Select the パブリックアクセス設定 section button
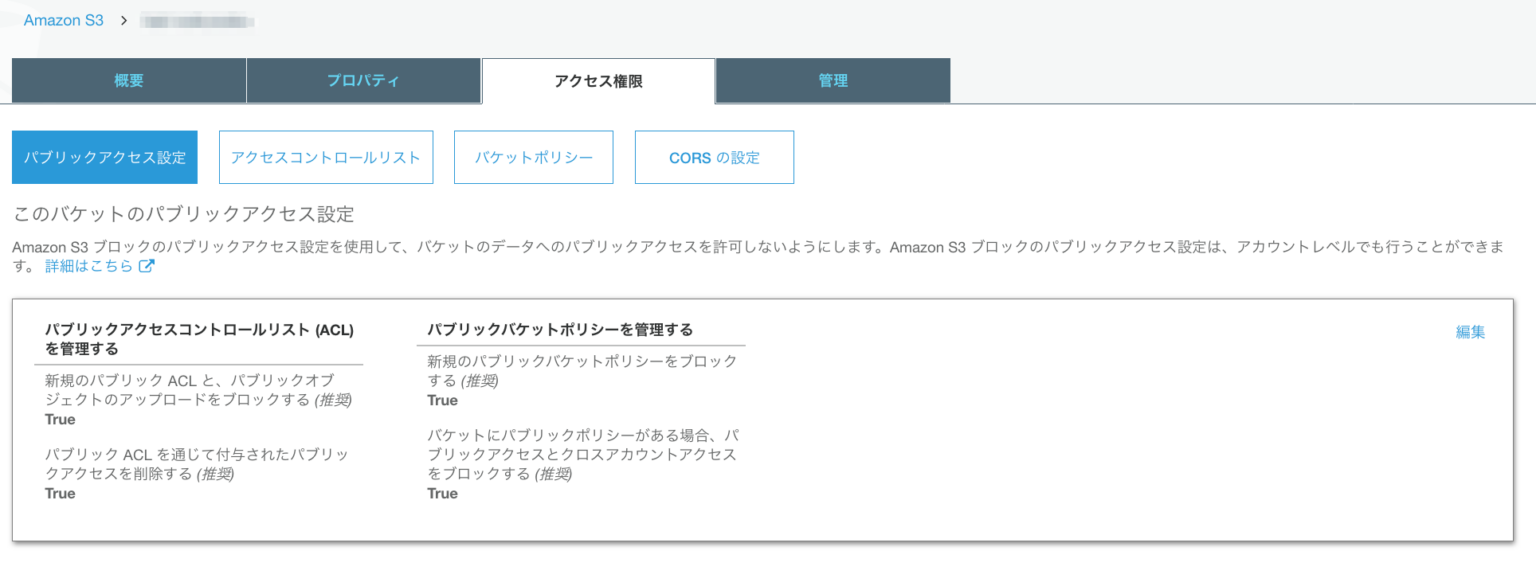The height and width of the screenshot is (586, 1536). click(104, 157)
